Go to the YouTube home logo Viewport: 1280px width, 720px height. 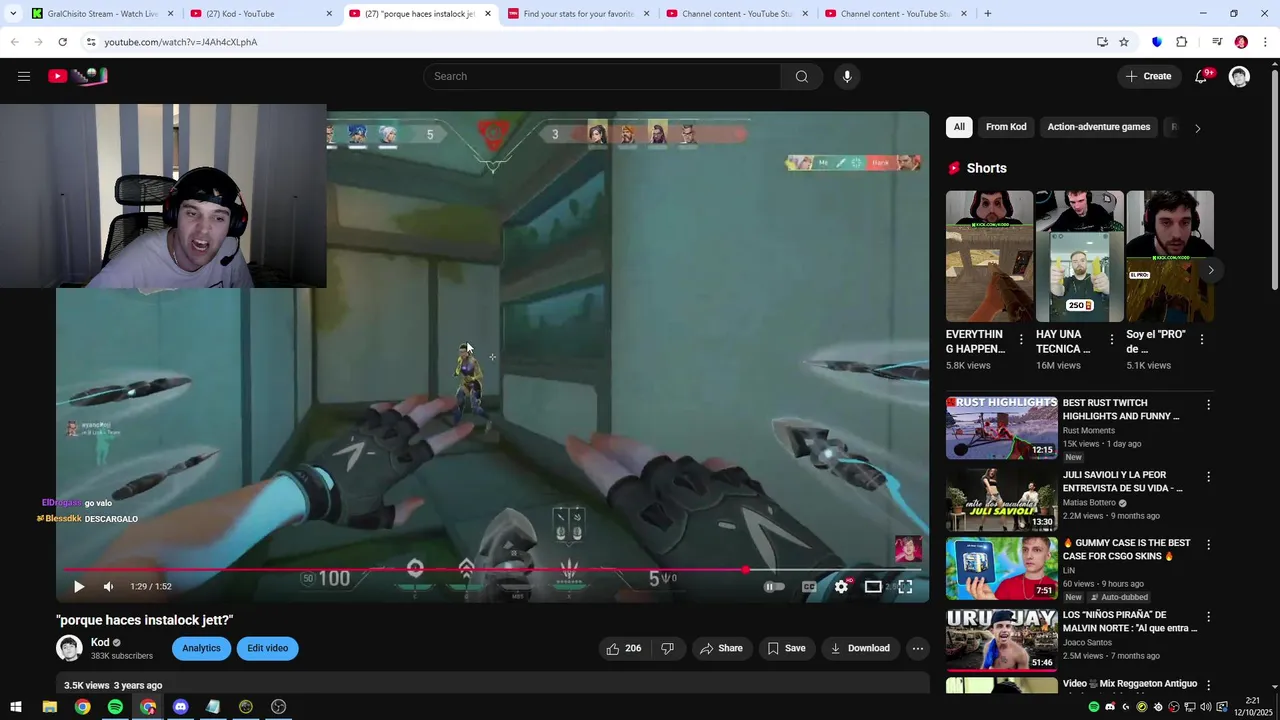point(78,76)
